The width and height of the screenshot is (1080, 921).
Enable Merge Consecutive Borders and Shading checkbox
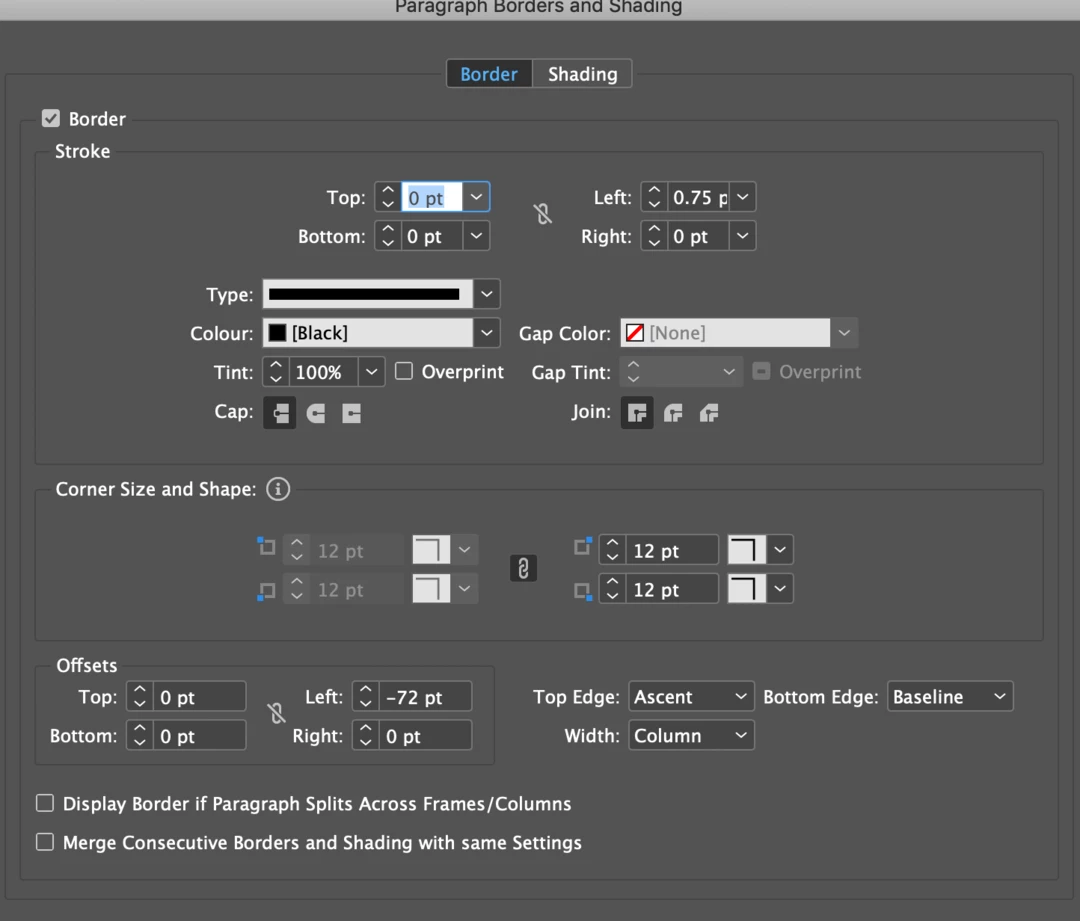click(x=45, y=842)
